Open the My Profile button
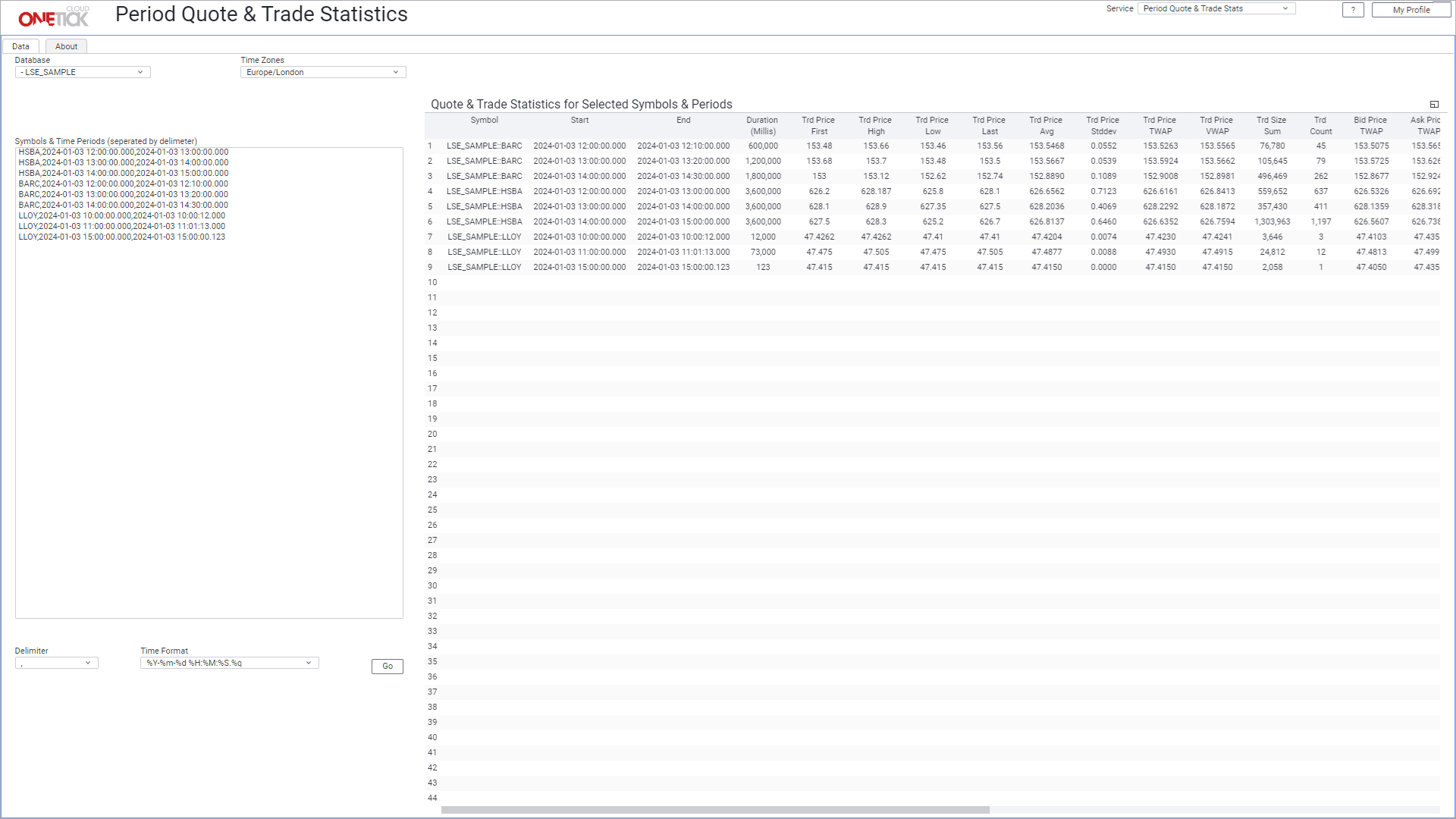 pos(1410,10)
